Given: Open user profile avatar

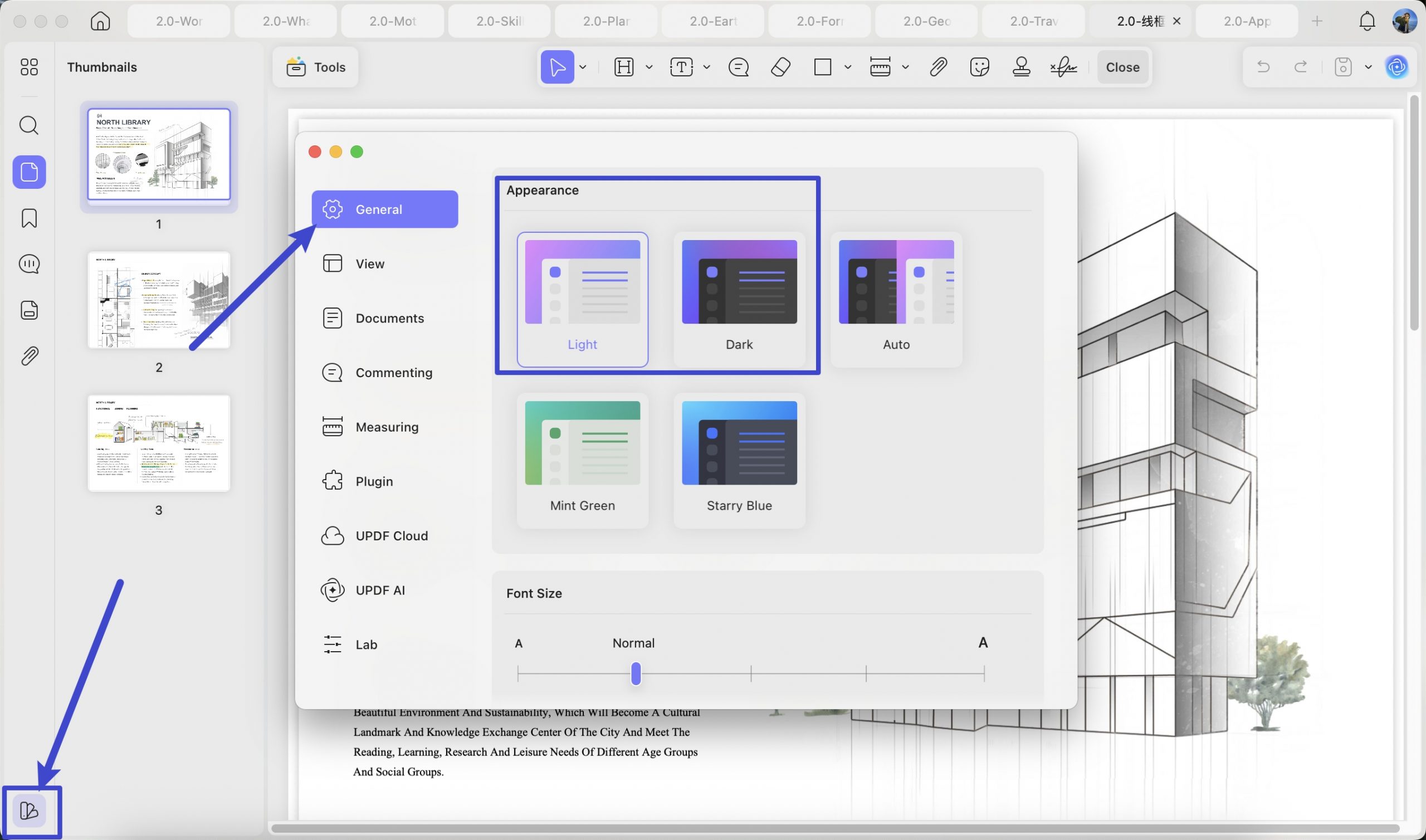Looking at the screenshot, I should coord(1404,21).
